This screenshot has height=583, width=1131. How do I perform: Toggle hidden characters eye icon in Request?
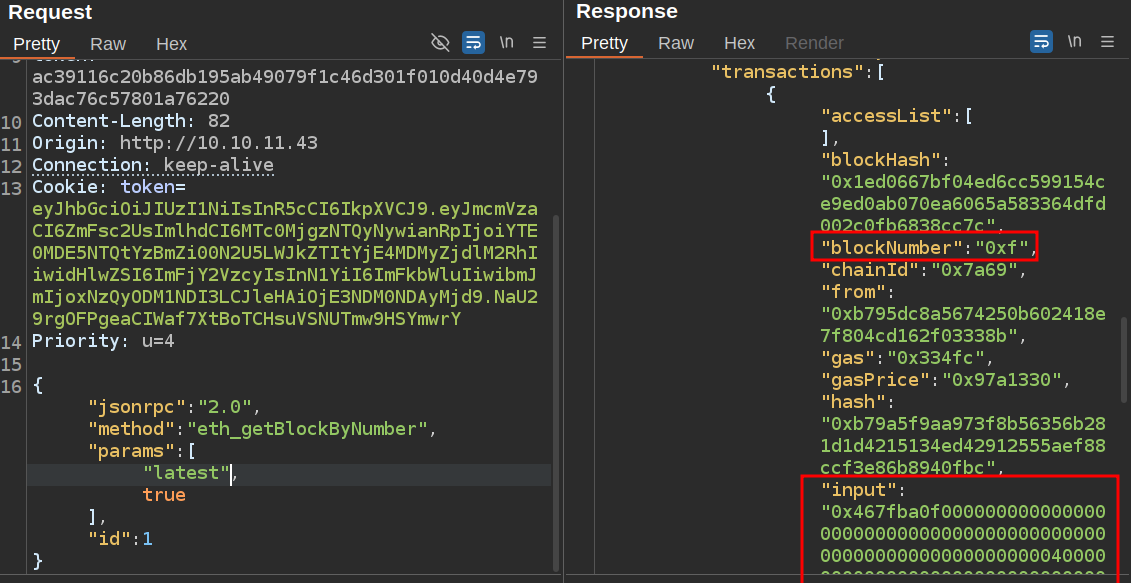coord(440,42)
